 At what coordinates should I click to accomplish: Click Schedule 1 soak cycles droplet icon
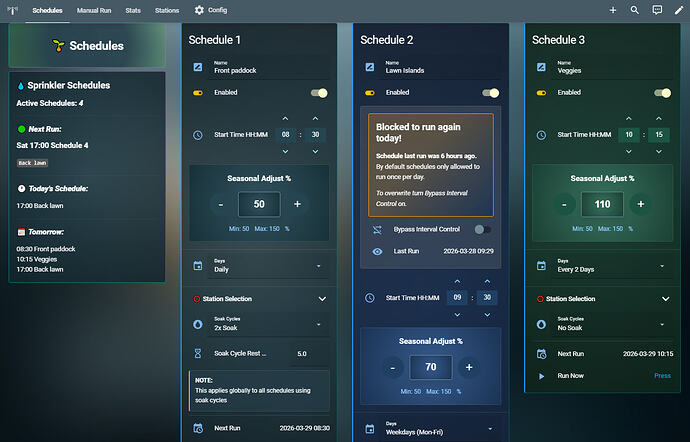click(x=198, y=324)
